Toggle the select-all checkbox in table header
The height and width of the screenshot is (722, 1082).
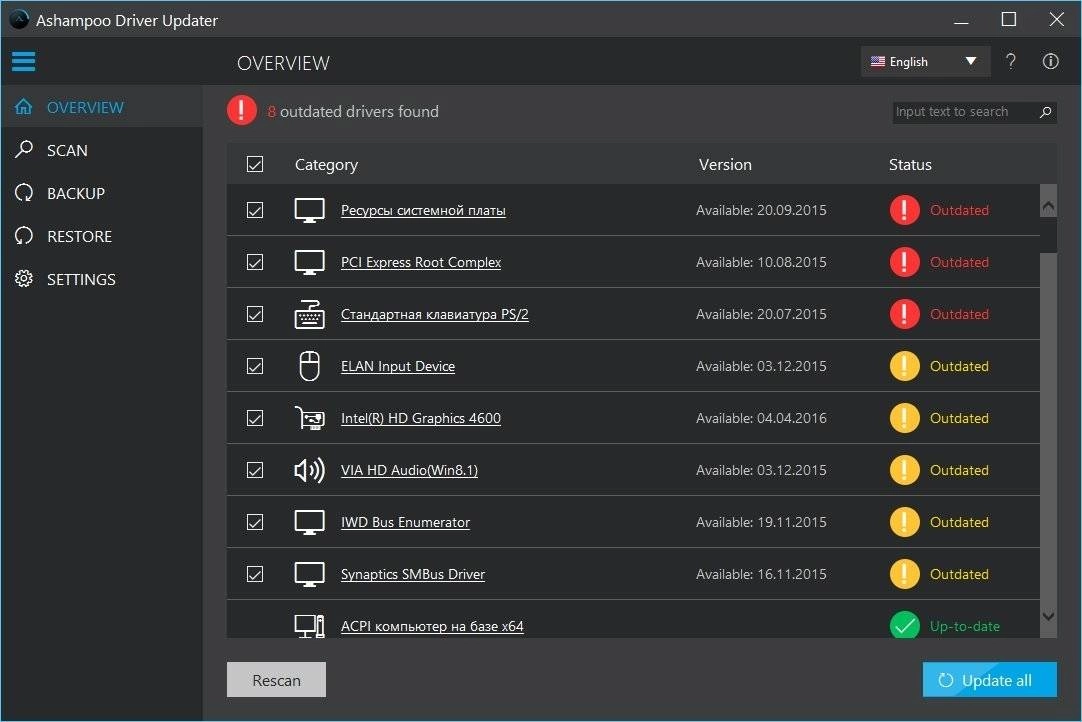click(255, 164)
